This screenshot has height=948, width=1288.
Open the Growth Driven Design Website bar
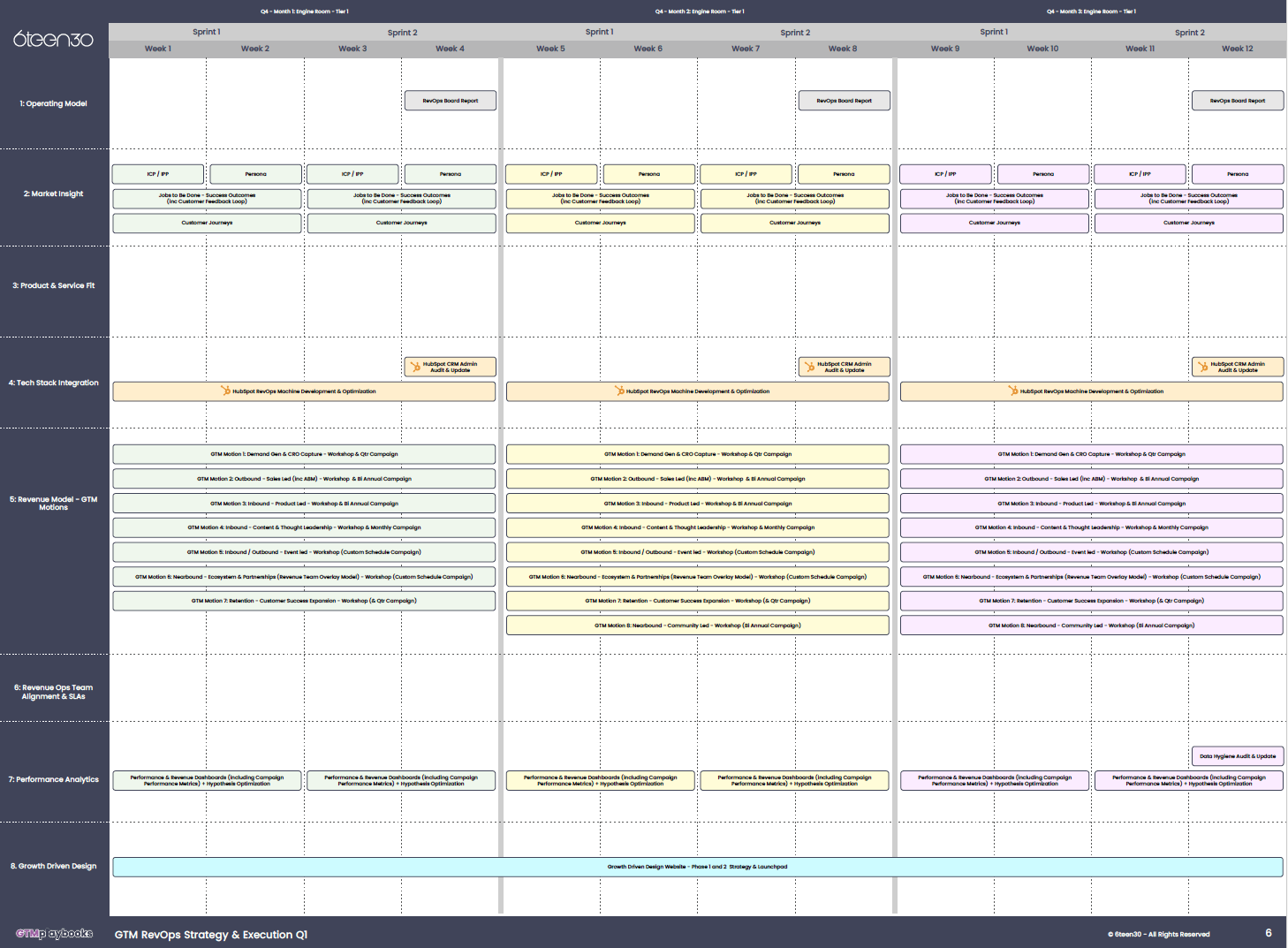(x=698, y=867)
